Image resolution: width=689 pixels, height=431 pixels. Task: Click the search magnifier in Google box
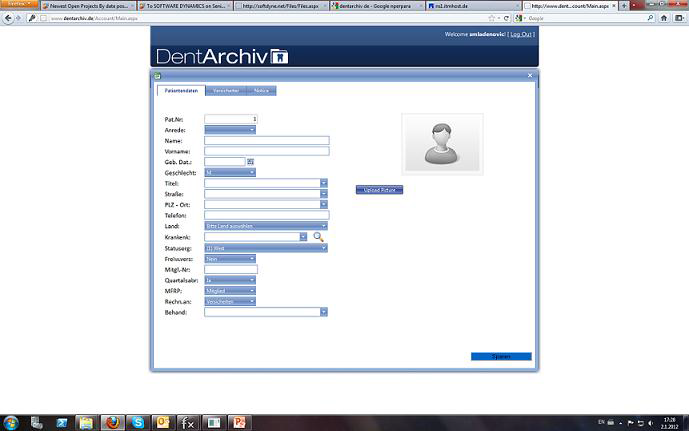point(650,18)
